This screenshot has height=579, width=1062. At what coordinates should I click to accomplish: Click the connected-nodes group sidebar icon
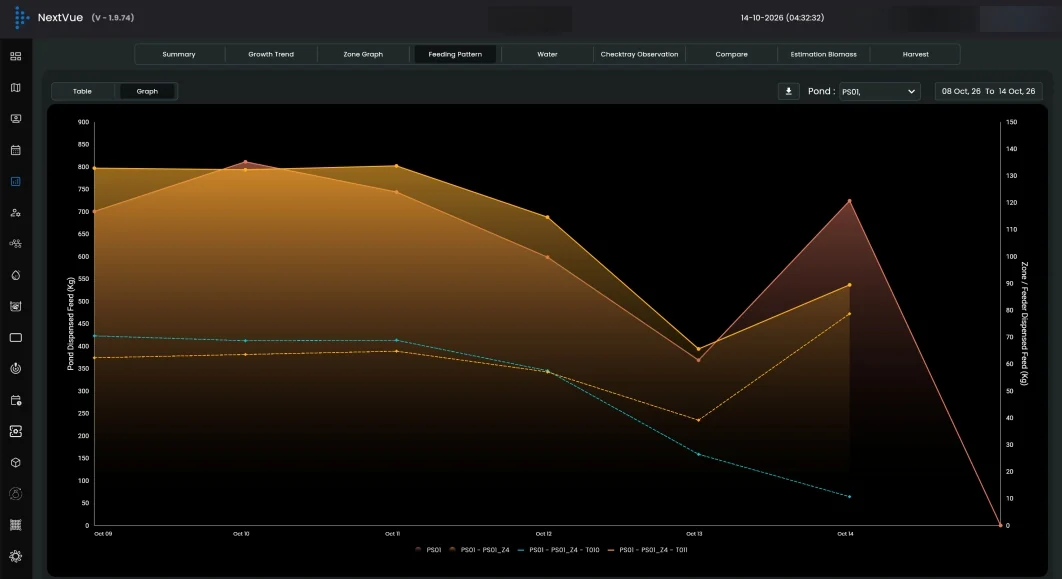coord(16,244)
